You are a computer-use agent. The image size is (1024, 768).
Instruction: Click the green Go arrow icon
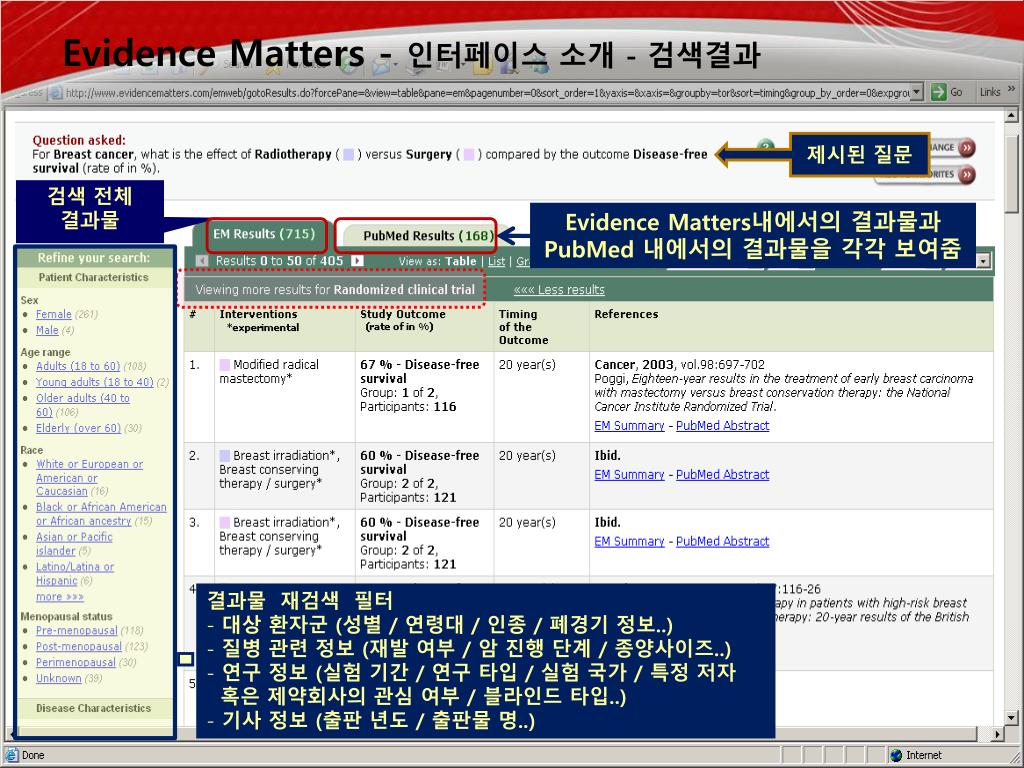click(x=938, y=92)
